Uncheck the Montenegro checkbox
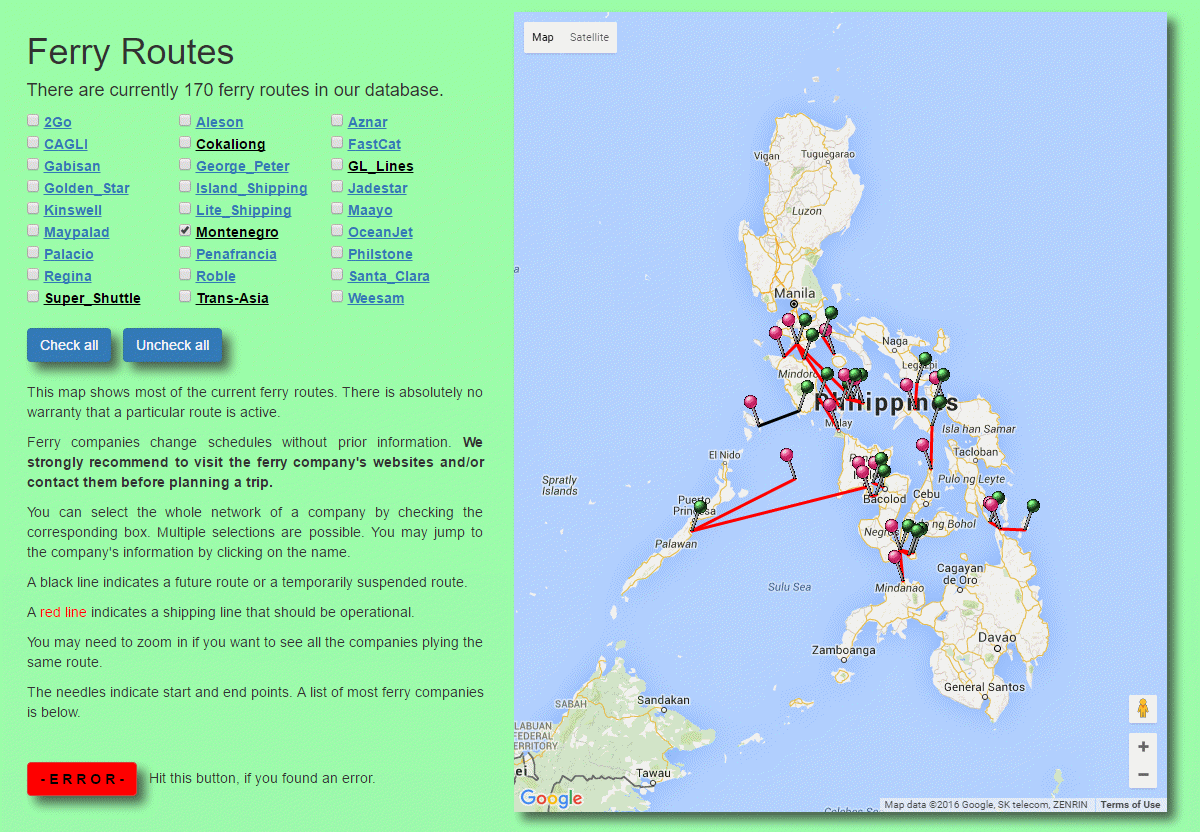The width and height of the screenshot is (1200, 832). coord(186,230)
